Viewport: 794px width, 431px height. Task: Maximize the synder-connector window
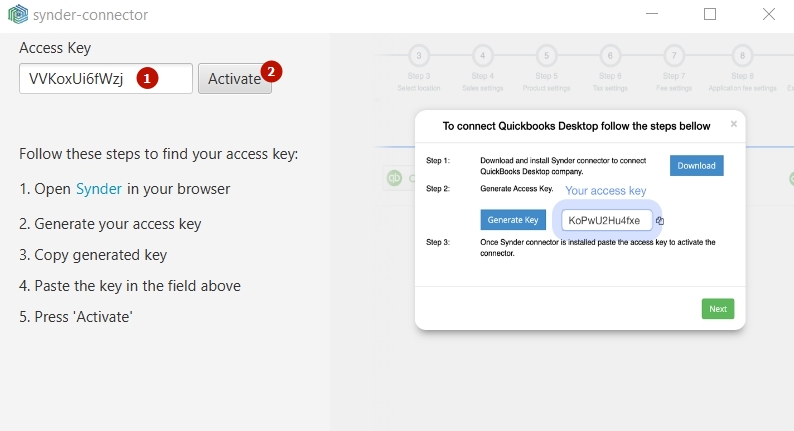[x=710, y=14]
